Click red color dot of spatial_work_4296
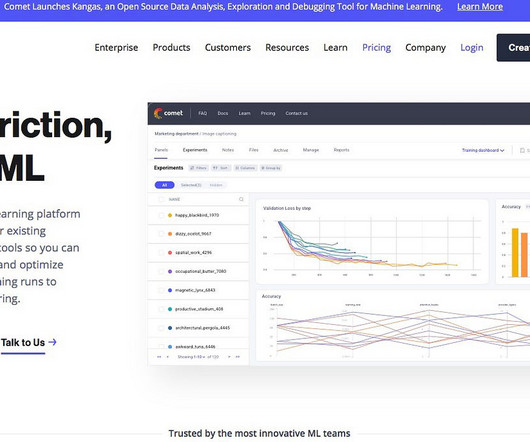The height and width of the screenshot is (442, 530). tap(170, 253)
